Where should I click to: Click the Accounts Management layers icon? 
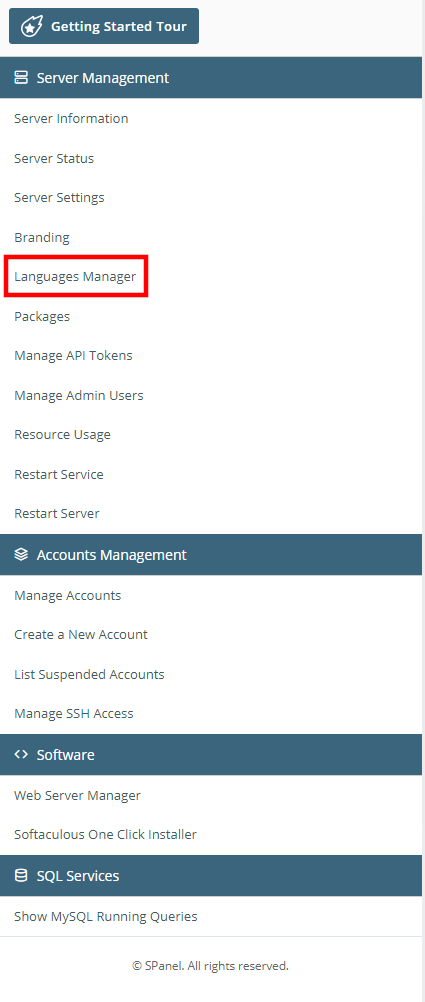pyautogui.click(x=21, y=555)
